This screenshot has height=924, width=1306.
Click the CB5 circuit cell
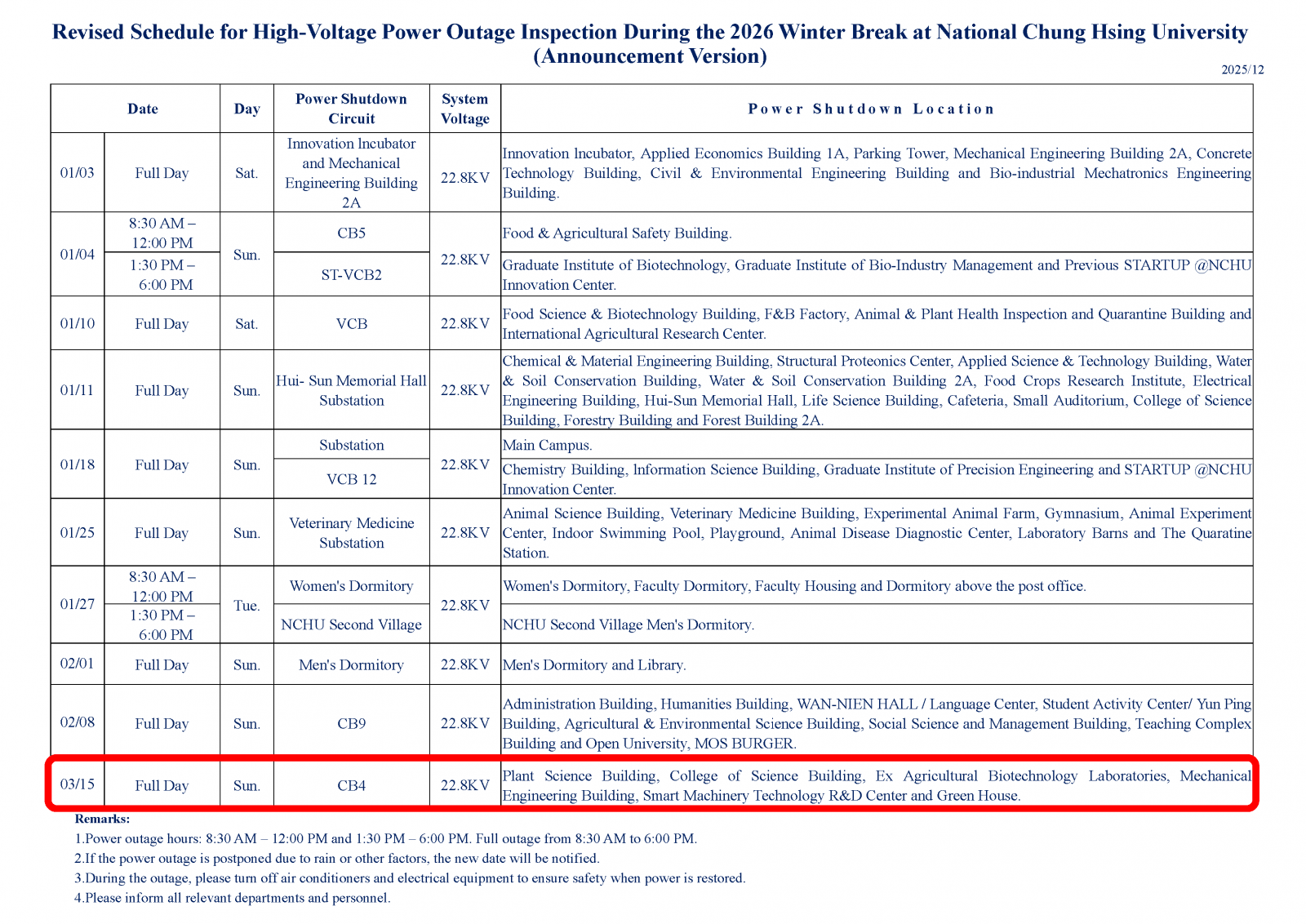pos(351,233)
